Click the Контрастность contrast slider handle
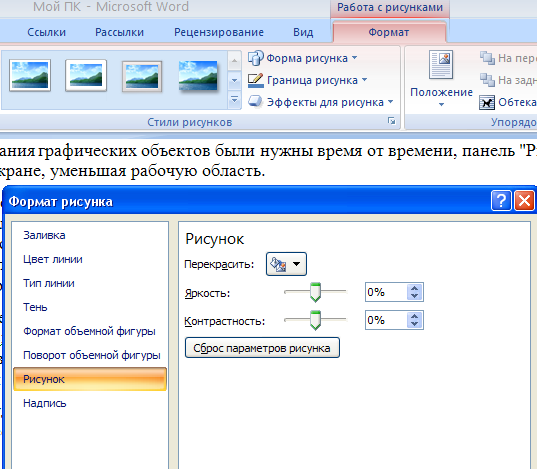 pyautogui.click(x=315, y=320)
